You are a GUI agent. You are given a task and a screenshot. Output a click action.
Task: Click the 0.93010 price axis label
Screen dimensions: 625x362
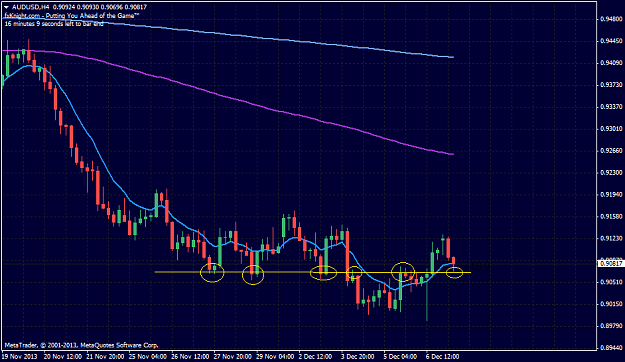(612, 128)
